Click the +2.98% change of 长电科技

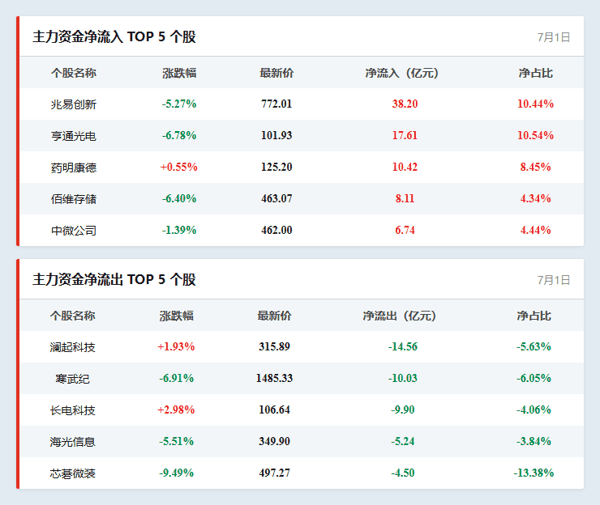click(176, 410)
